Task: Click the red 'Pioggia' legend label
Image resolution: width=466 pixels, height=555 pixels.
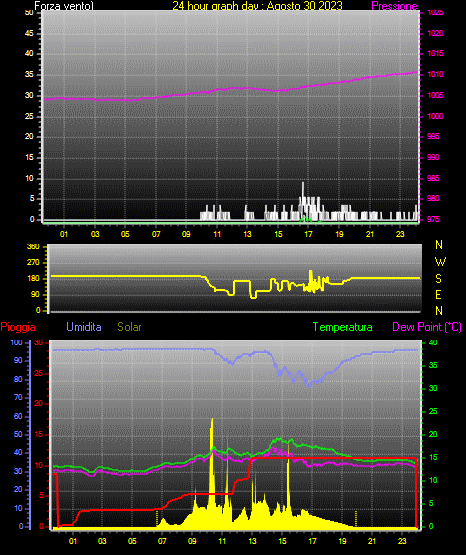Action: [x=18, y=327]
